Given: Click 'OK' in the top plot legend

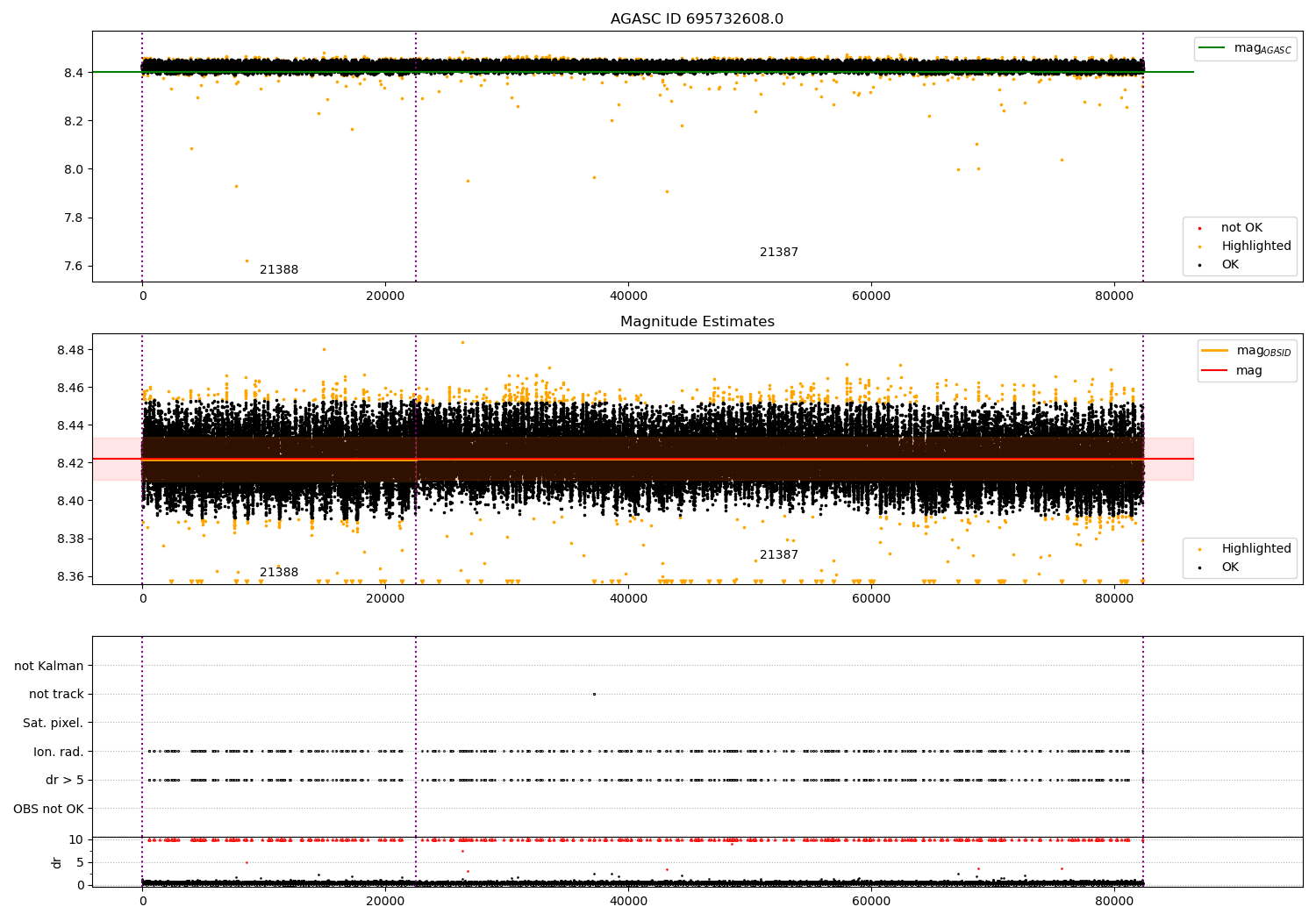Looking at the screenshot, I should click(1230, 265).
